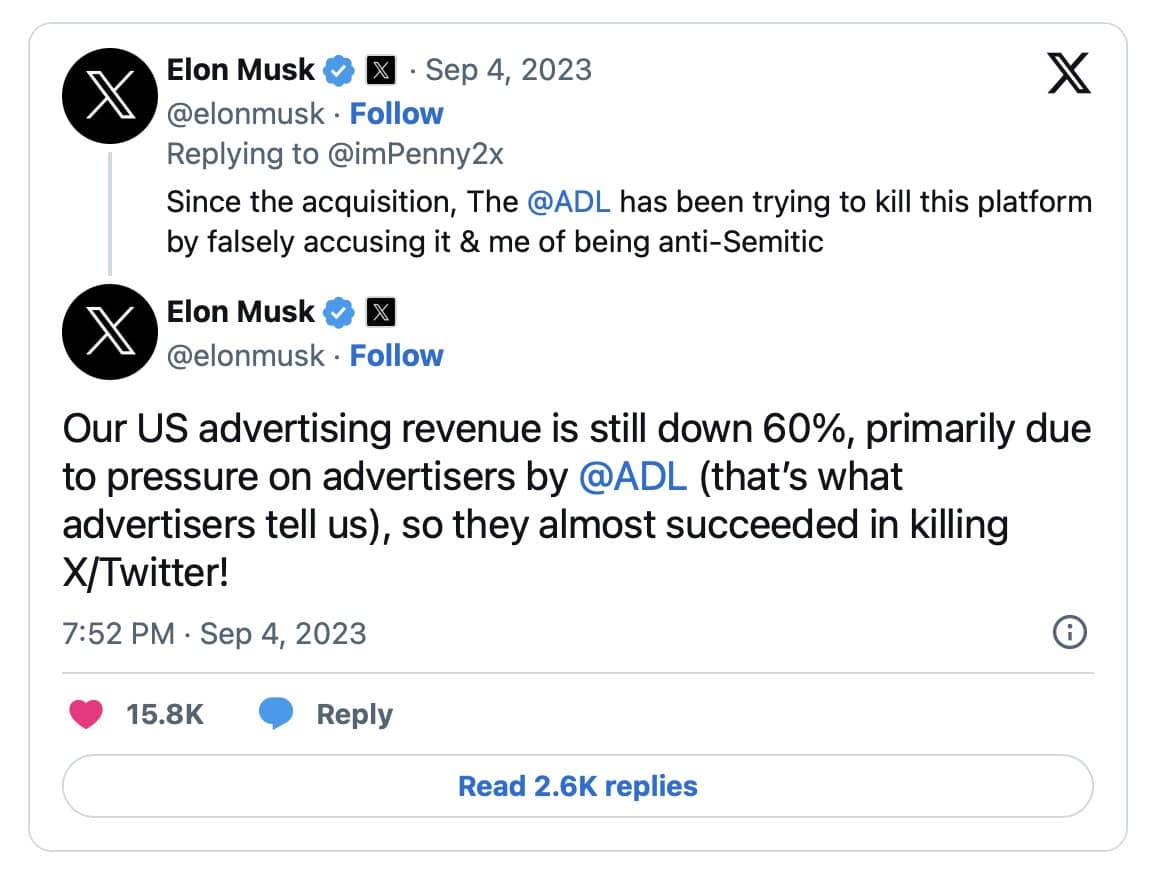
Task: Click the @elonmusk handle on the main tweet
Action: [246, 356]
